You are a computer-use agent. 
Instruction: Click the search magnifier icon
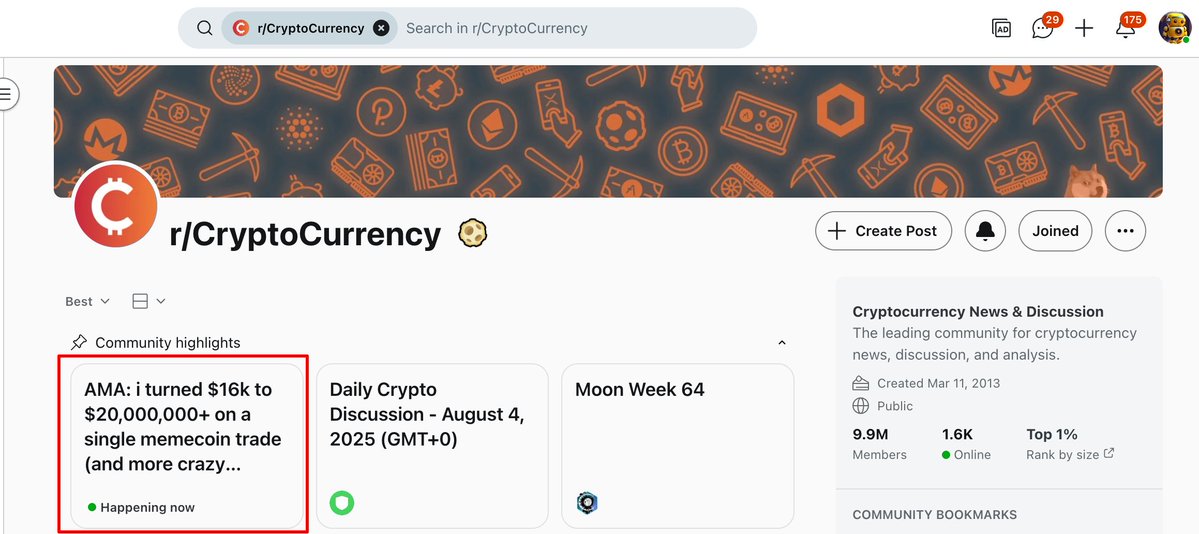[204, 28]
